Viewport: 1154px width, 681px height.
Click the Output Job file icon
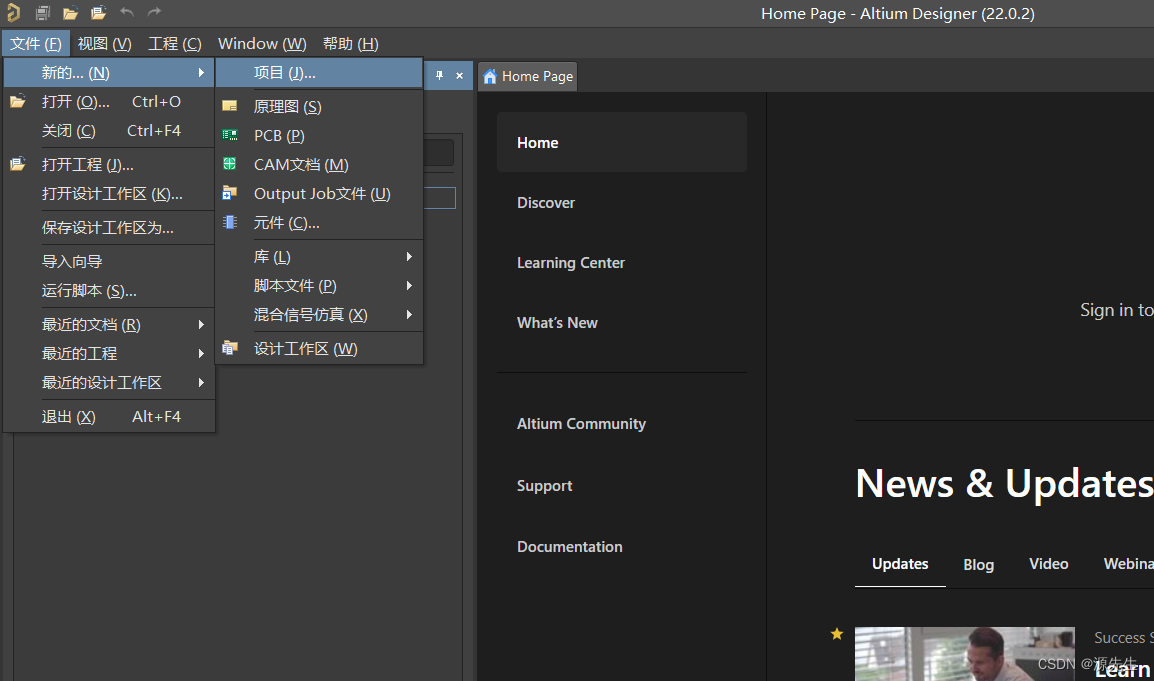(x=230, y=193)
